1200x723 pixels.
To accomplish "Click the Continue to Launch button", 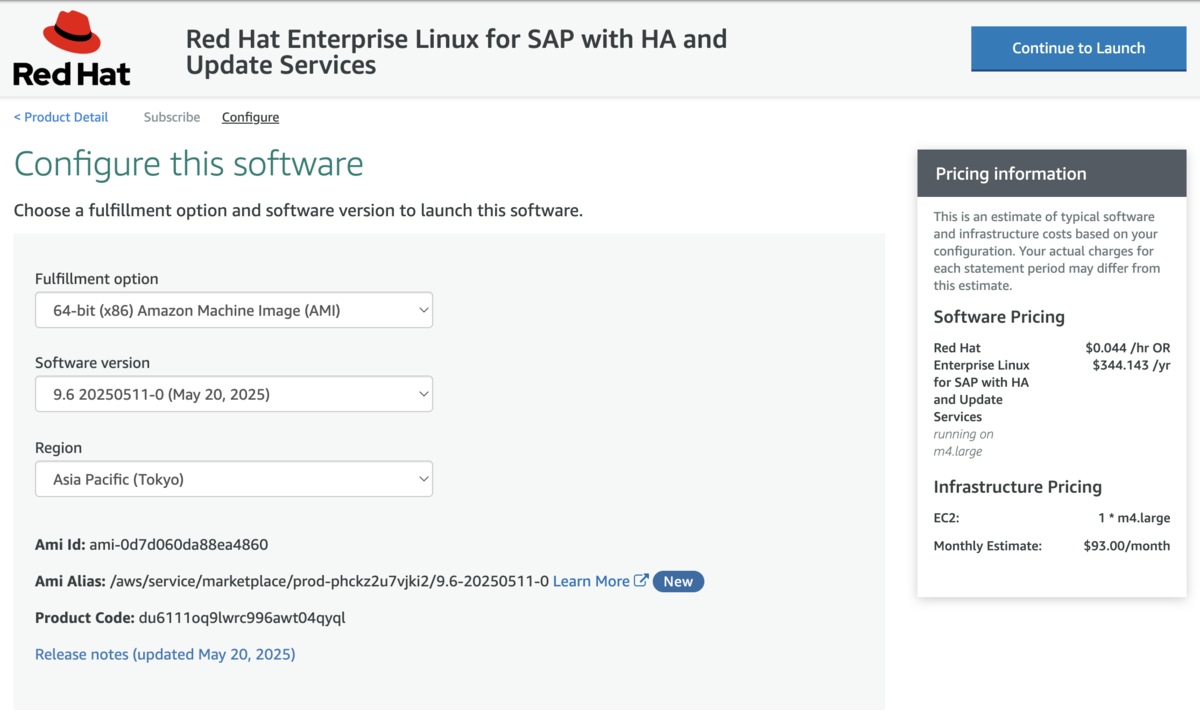I will click(x=1078, y=48).
